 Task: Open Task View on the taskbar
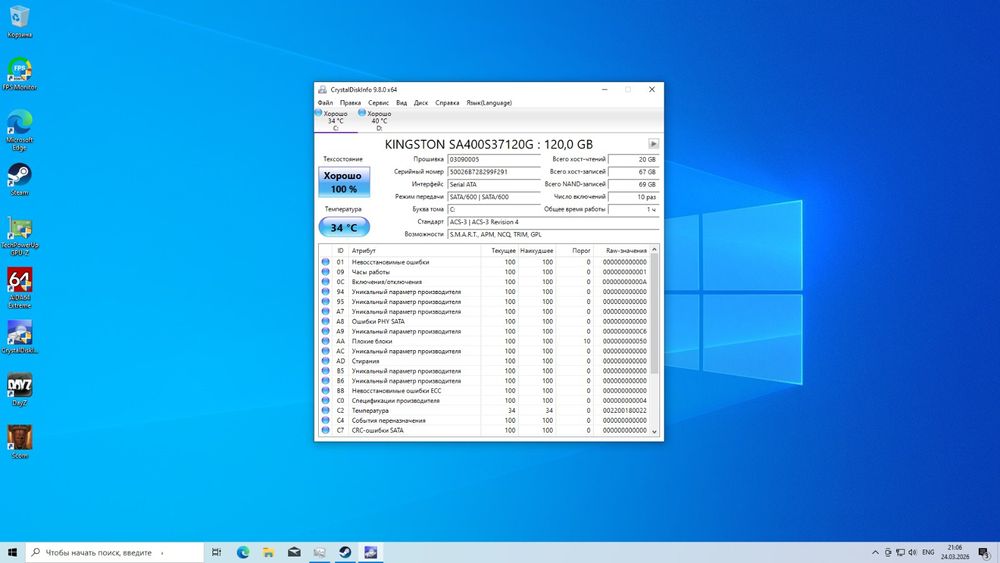coord(217,552)
